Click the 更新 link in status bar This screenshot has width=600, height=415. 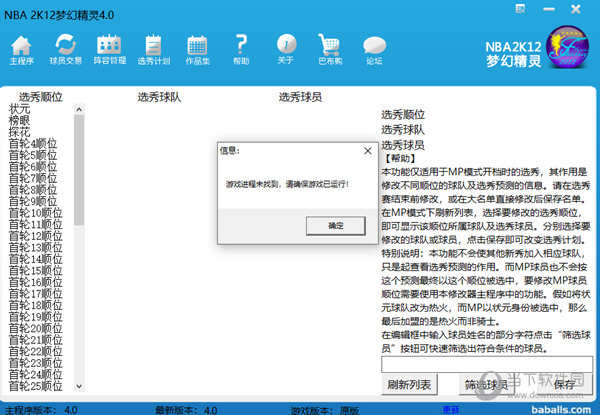tap(451, 410)
